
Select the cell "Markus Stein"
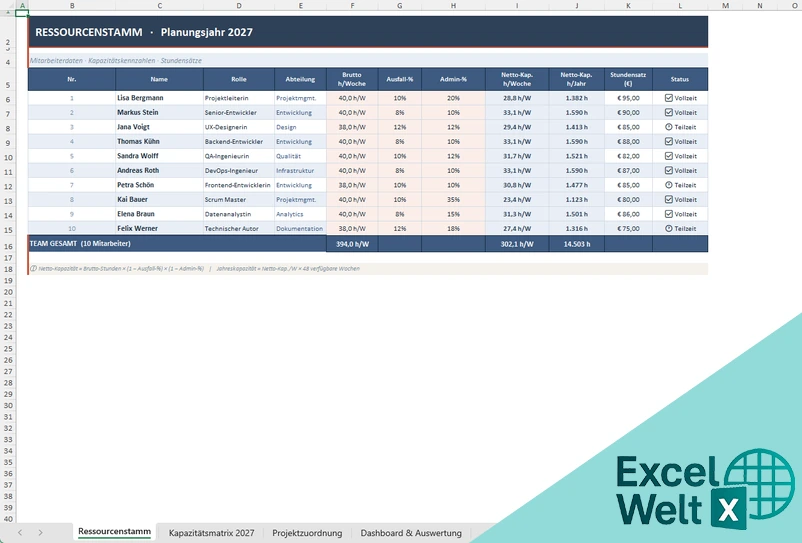pyautogui.click(x=159, y=112)
